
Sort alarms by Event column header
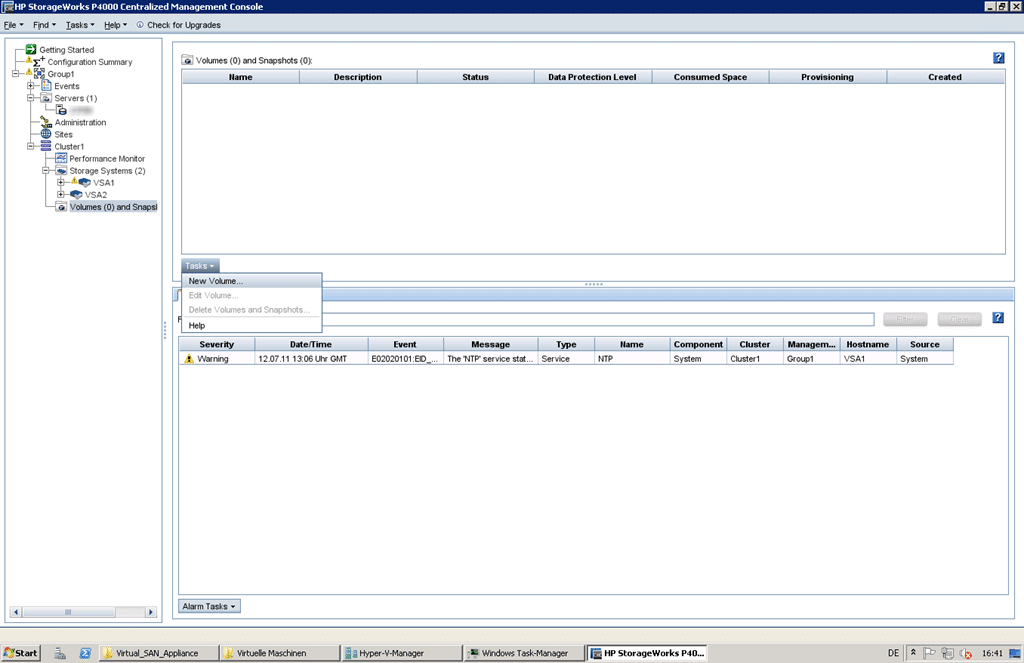(405, 344)
